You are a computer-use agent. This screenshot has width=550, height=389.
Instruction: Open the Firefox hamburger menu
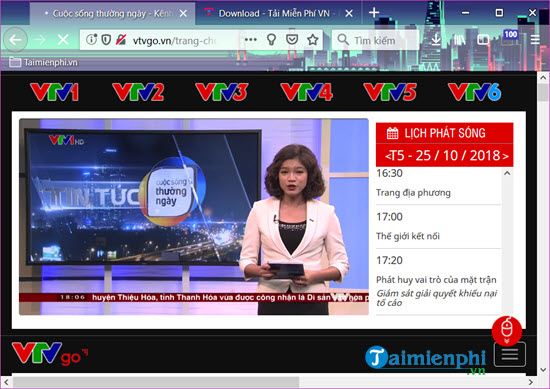coord(535,40)
